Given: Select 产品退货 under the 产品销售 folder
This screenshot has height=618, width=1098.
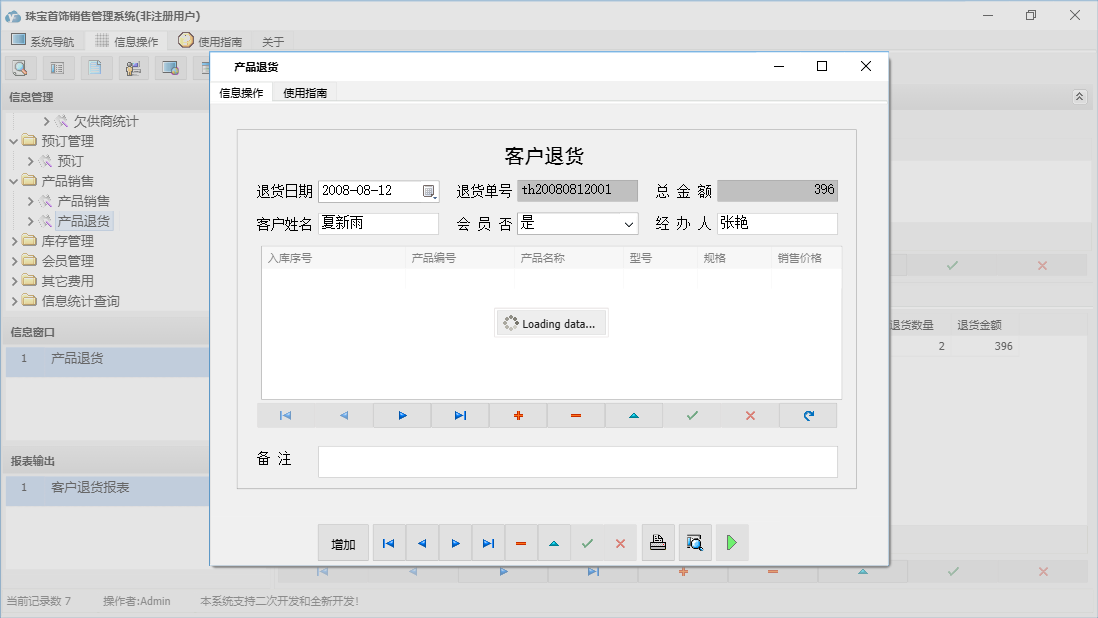Looking at the screenshot, I should 86,221.
